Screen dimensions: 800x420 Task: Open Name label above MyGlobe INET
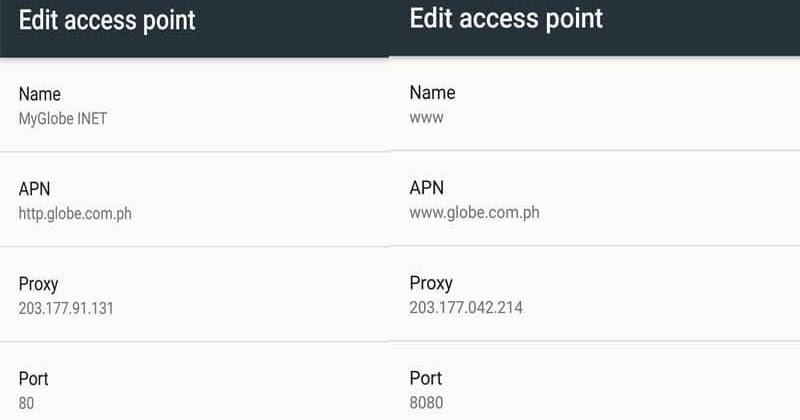(40, 94)
